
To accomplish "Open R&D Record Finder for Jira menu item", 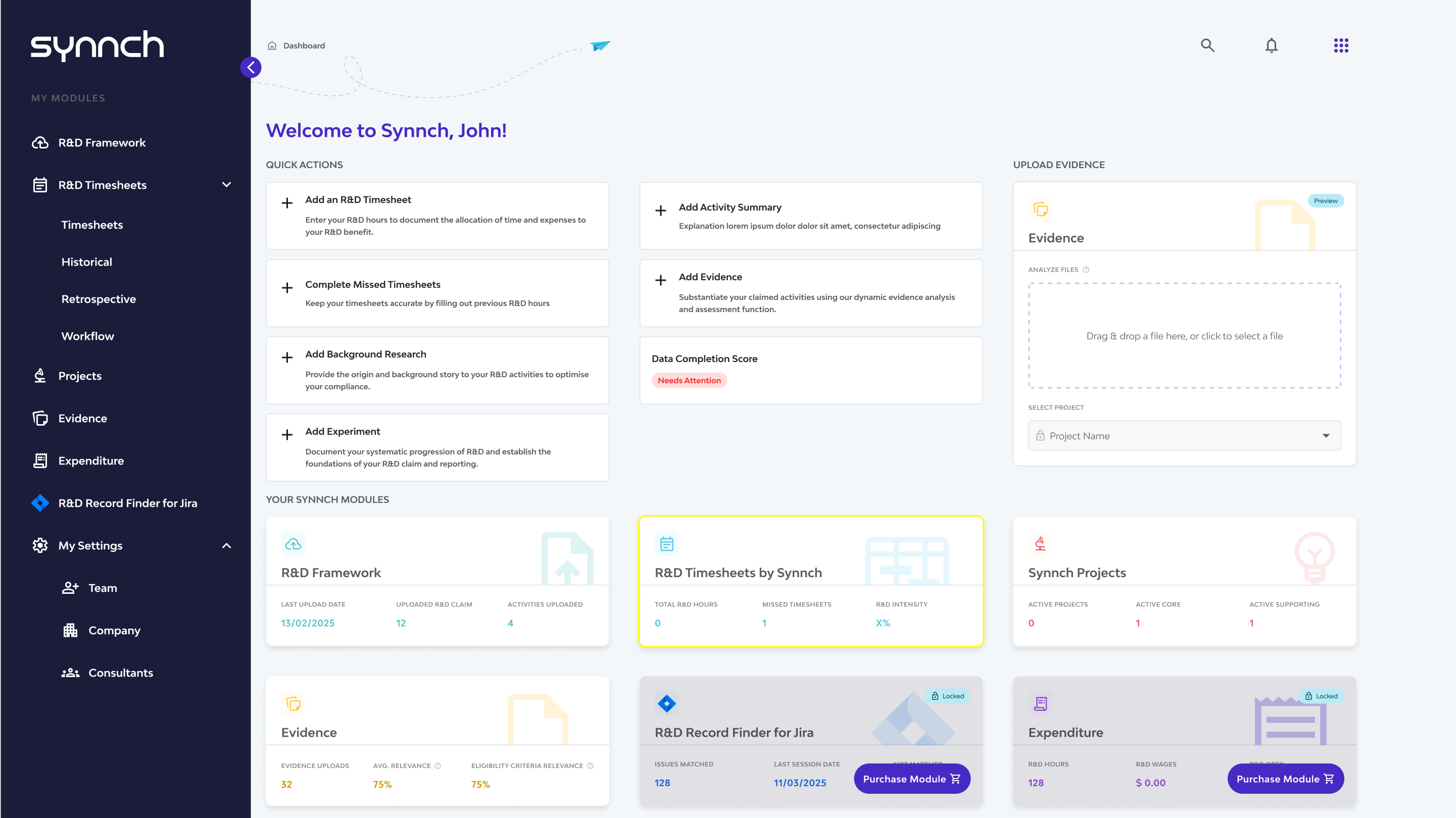I will point(127,503).
